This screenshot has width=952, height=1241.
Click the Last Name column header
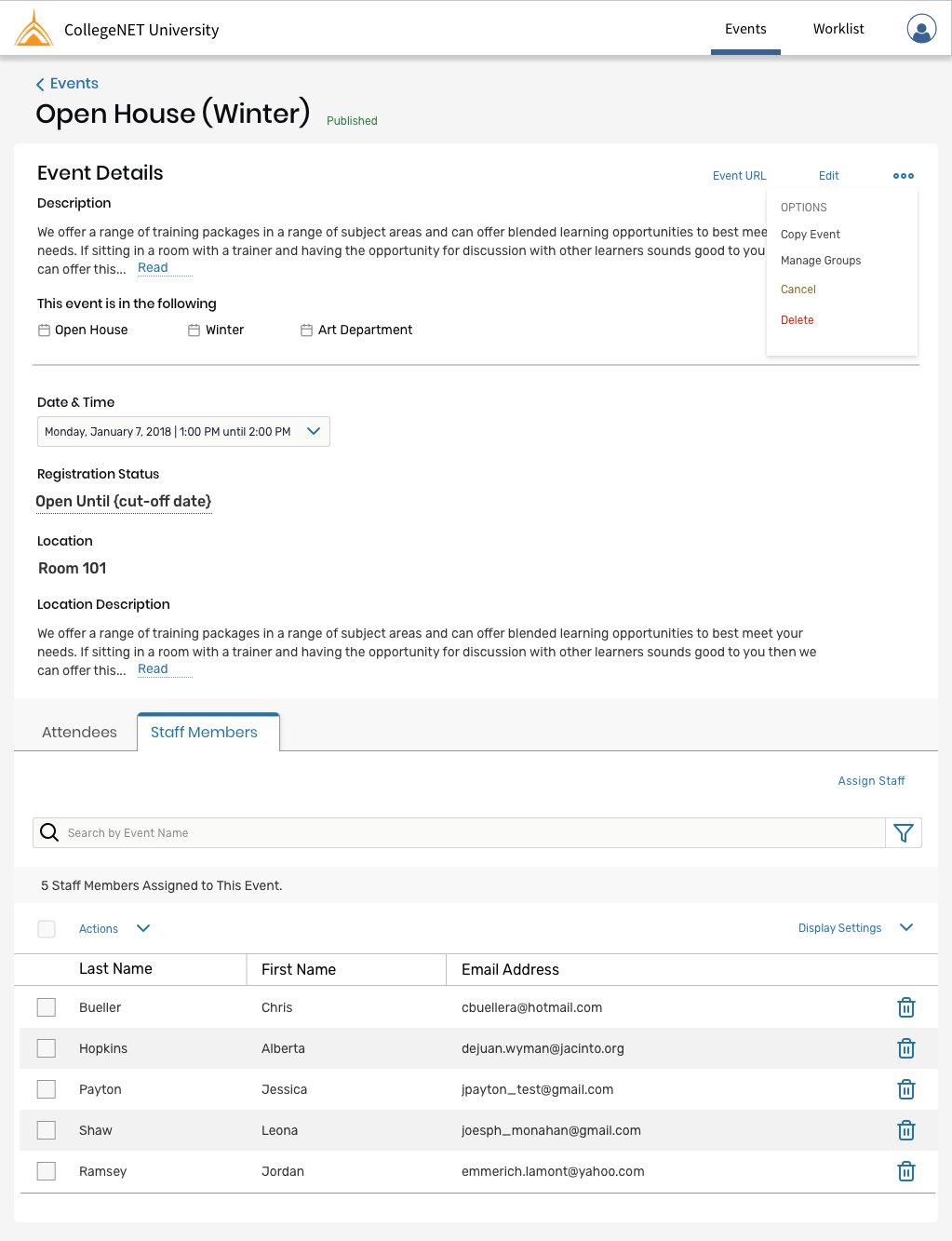point(115,969)
